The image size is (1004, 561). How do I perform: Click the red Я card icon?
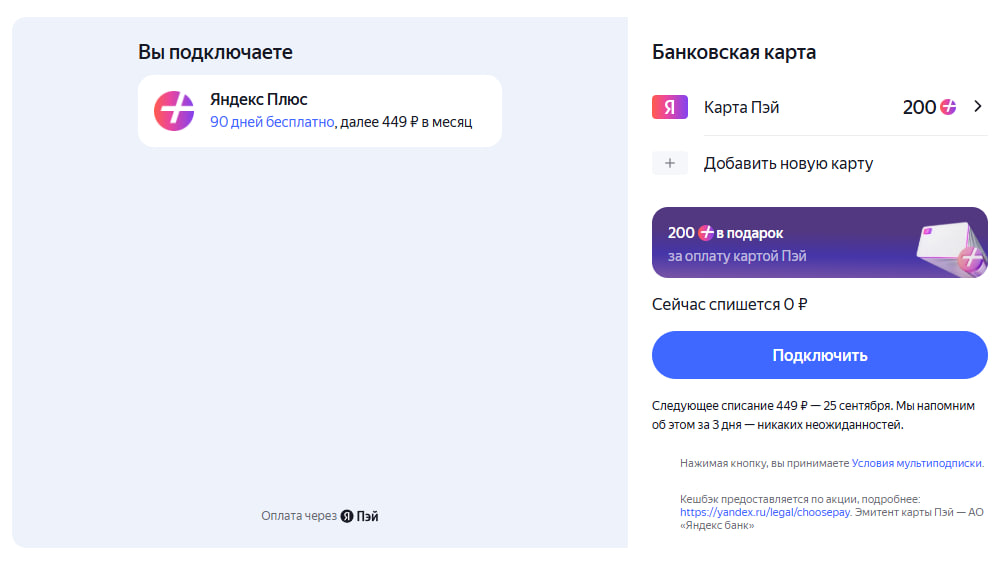click(x=670, y=107)
